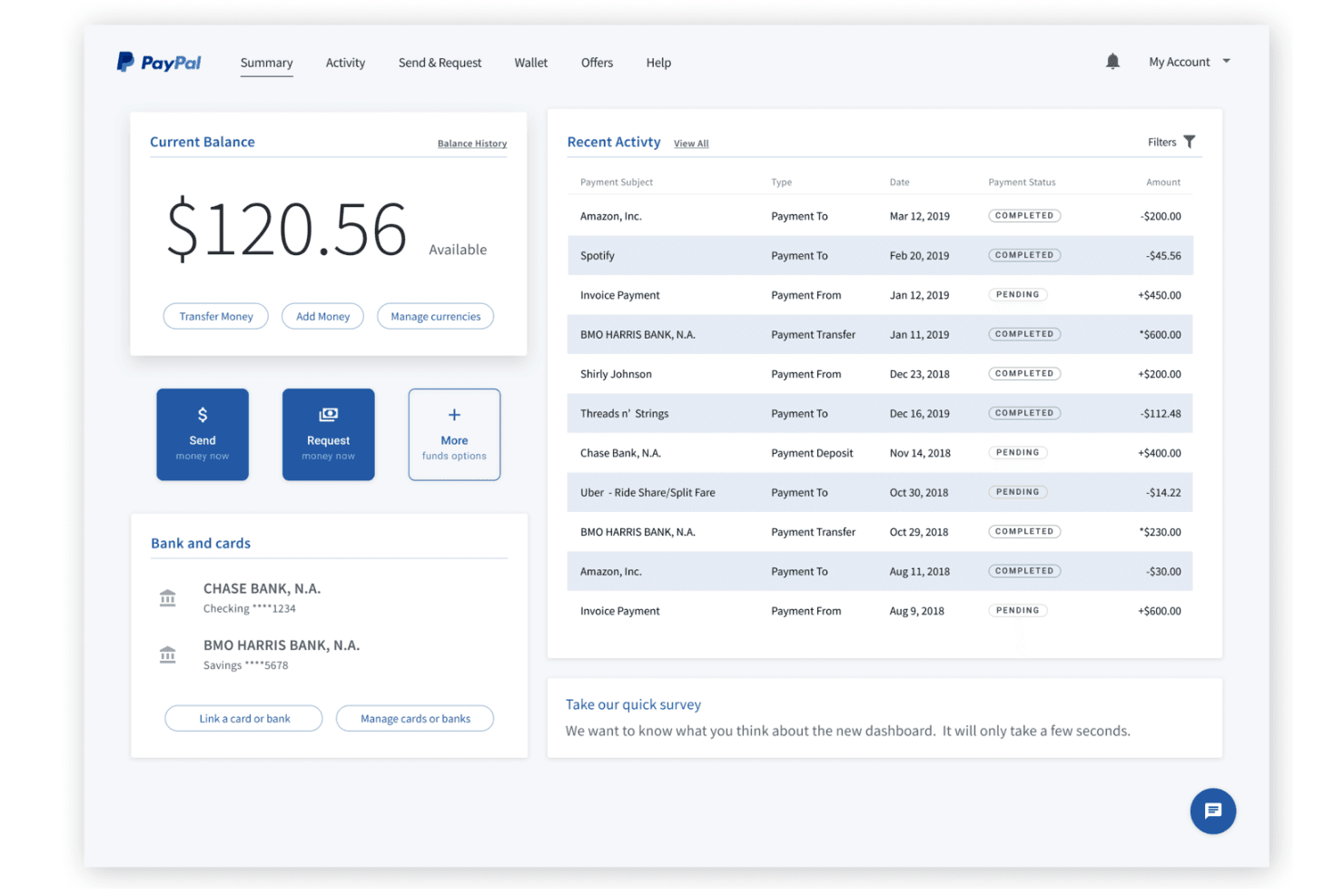Viewport: 1344px width, 896px height.
Task: Click the $120.56 available balance
Action: pos(287,229)
